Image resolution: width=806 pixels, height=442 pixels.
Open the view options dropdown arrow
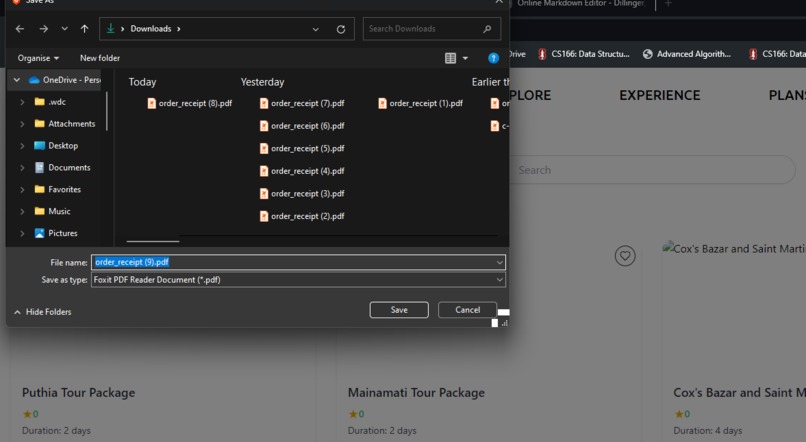click(x=465, y=58)
